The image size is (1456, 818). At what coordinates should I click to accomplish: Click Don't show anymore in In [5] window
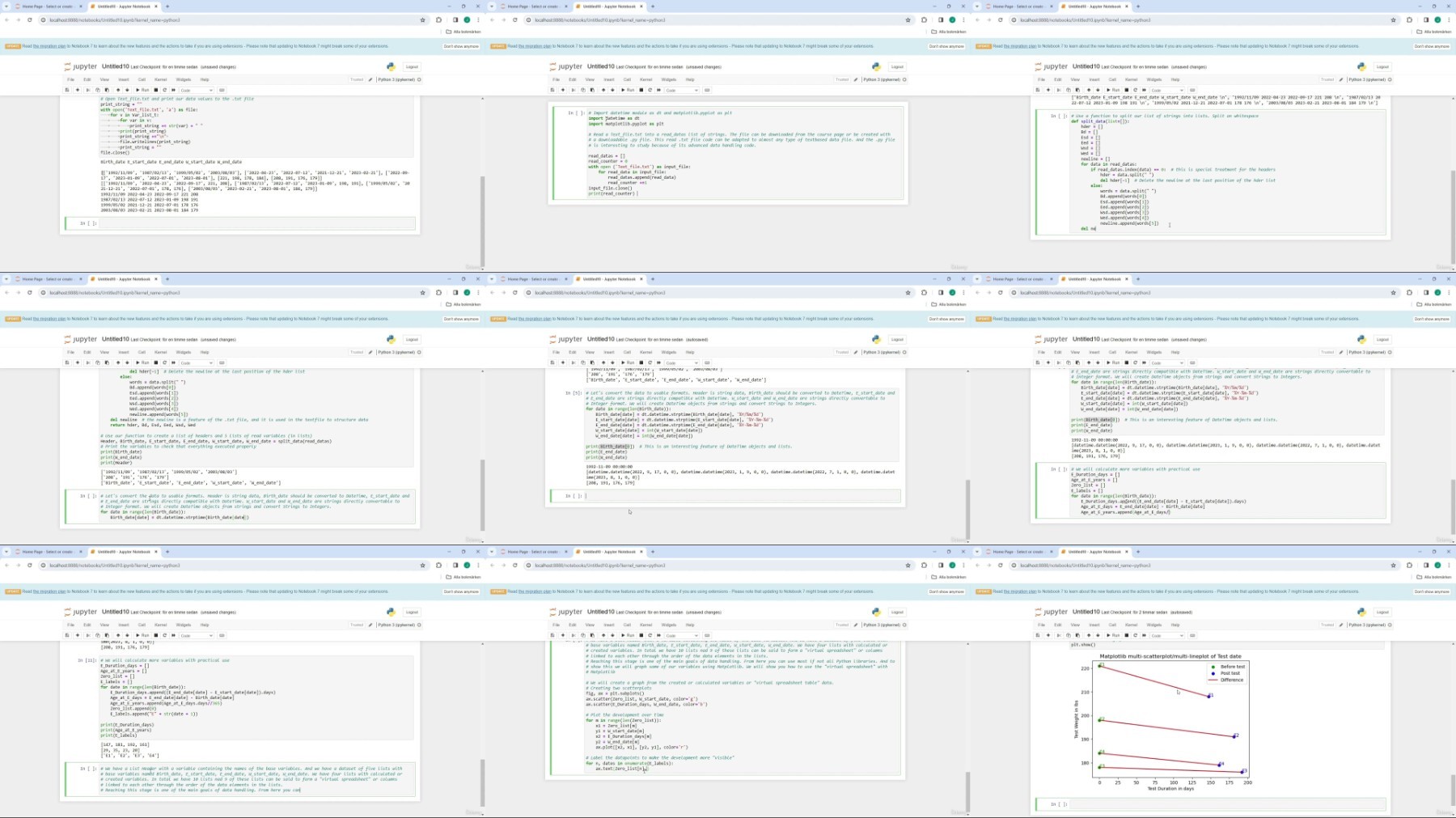click(946, 319)
